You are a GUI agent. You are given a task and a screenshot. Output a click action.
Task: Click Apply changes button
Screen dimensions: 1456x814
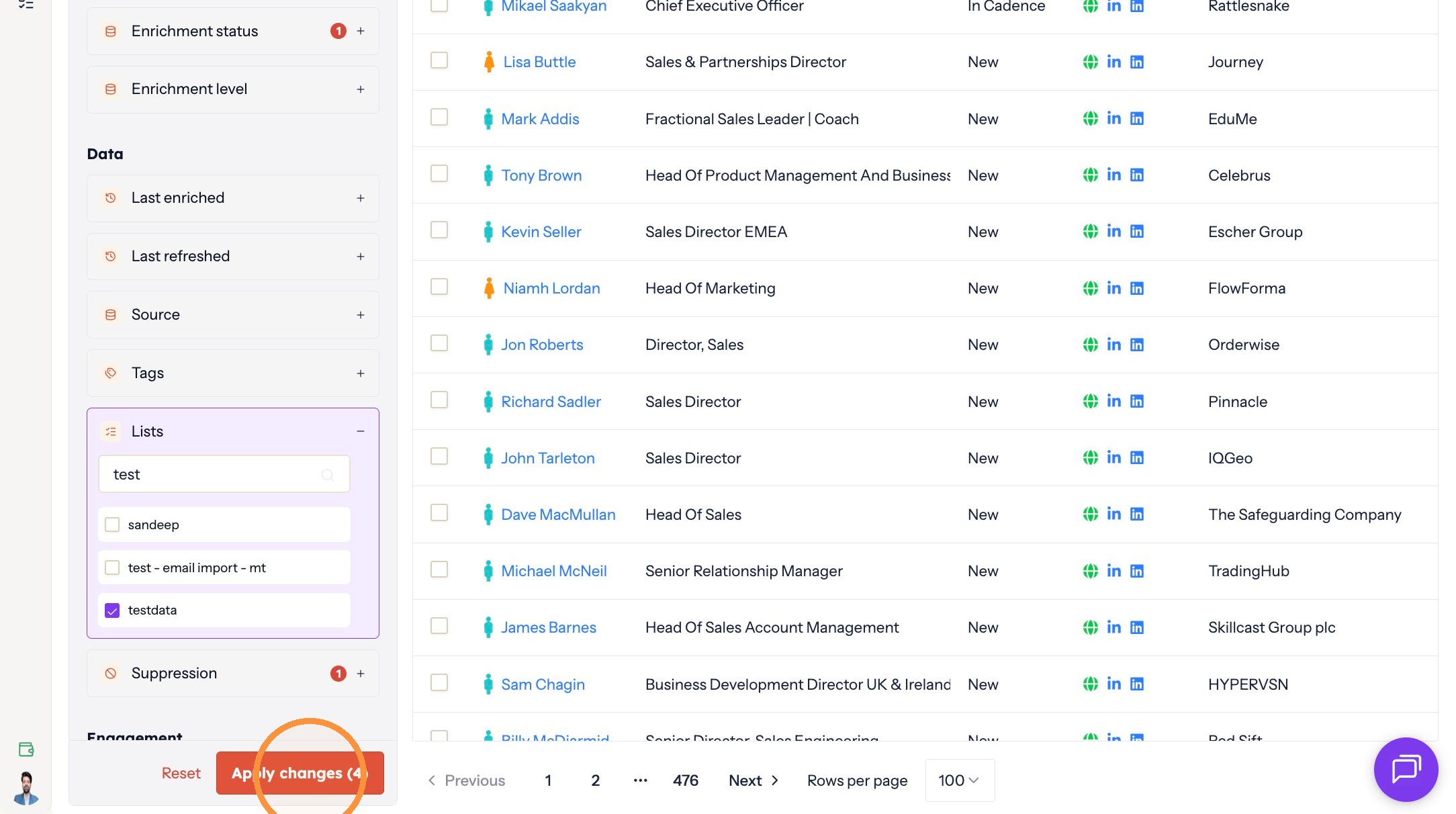(300, 773)
